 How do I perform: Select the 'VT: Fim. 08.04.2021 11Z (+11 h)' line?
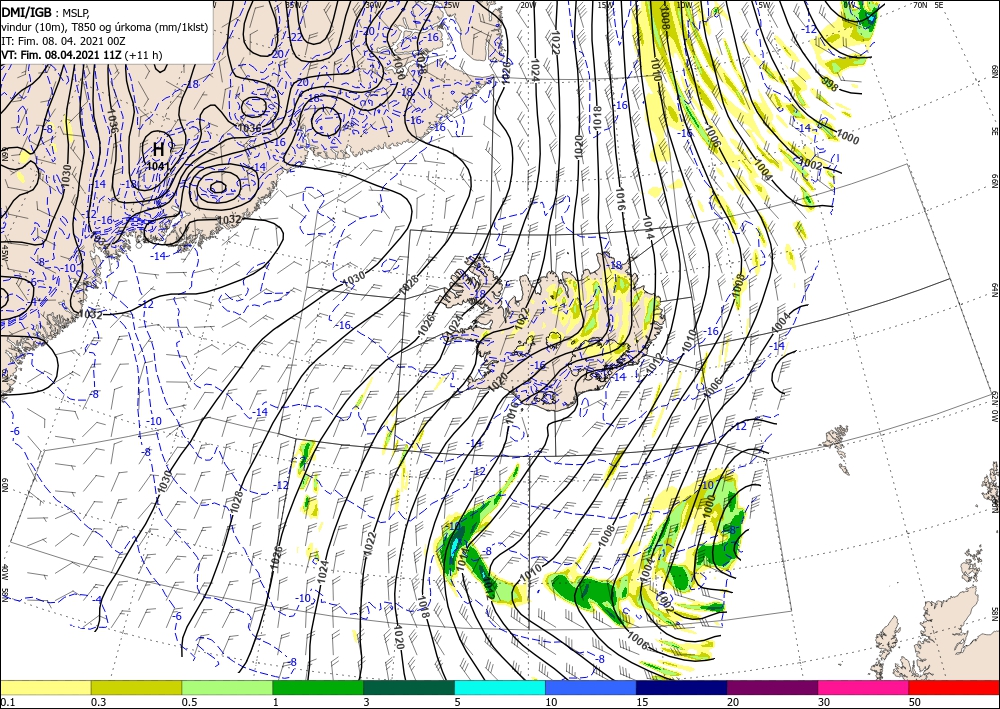[82, 55]
